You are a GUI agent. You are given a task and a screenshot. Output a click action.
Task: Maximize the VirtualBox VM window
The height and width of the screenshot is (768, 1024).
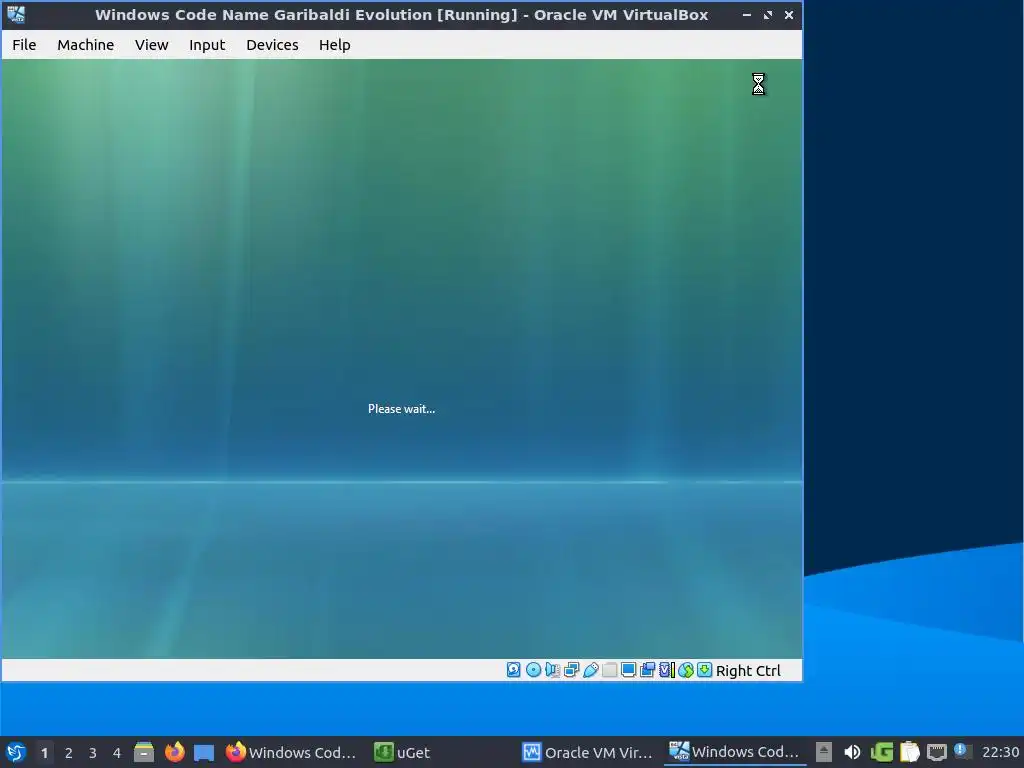point(768,15)
